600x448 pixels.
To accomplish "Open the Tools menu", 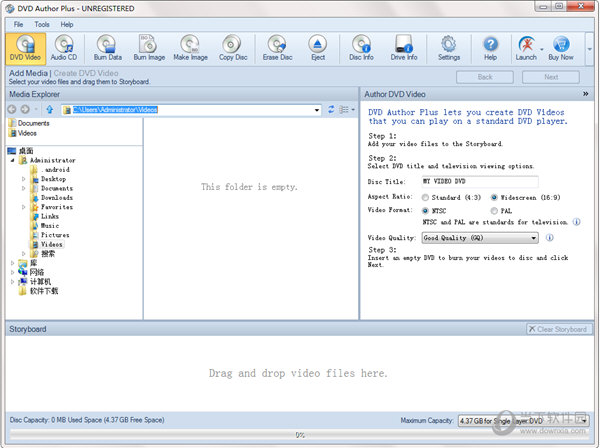I will coord(42,24).
